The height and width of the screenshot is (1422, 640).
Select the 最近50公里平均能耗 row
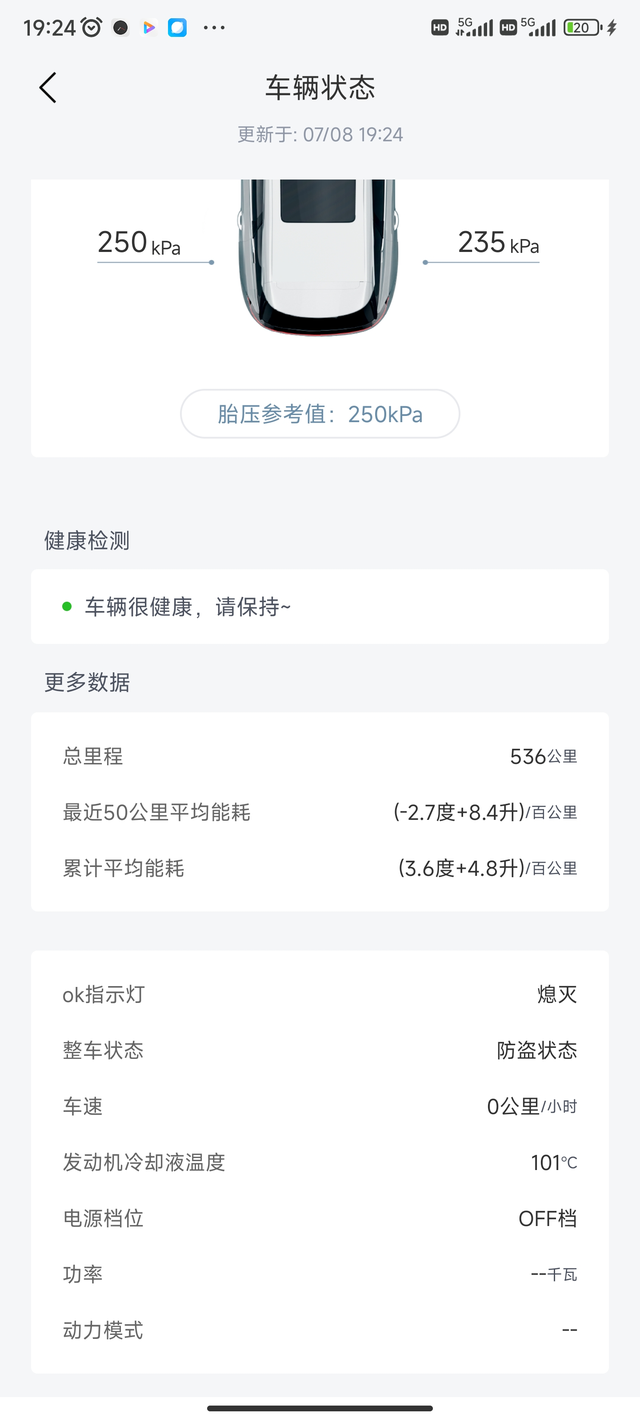[x=320, y=813]
